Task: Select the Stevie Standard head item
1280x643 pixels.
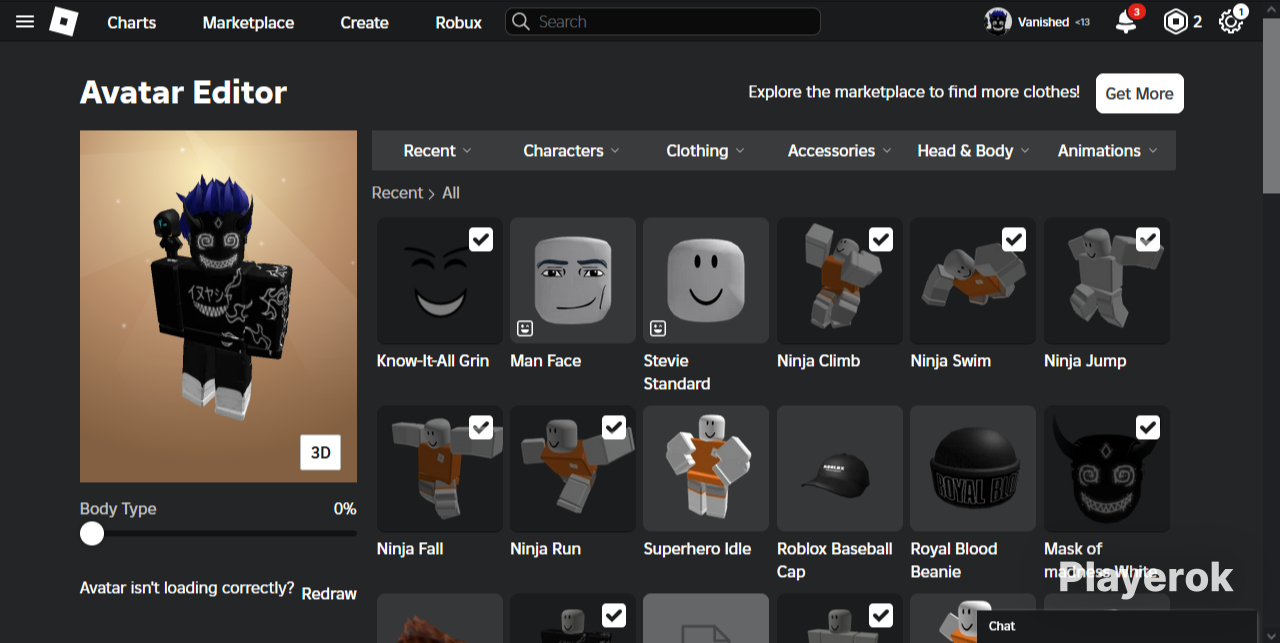Action: (706, 281)
